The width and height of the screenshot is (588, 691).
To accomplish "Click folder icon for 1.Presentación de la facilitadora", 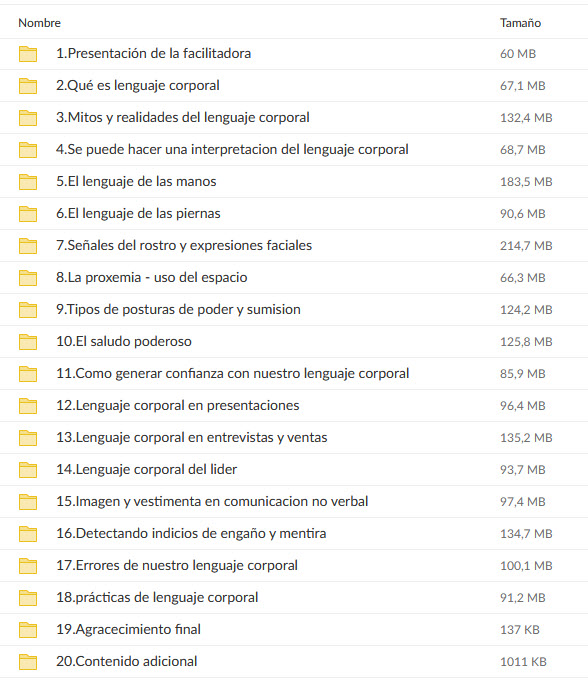I will pos(28,54).
